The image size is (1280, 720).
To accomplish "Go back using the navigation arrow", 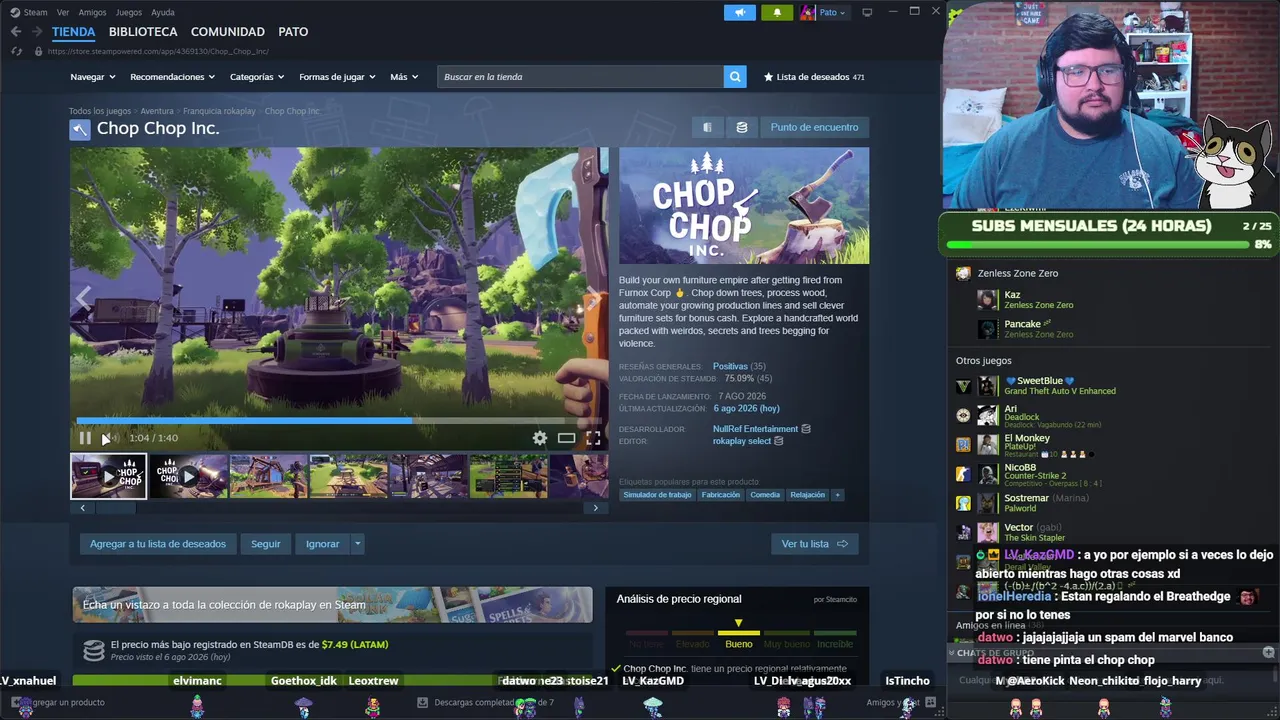I will pos(16,32).
